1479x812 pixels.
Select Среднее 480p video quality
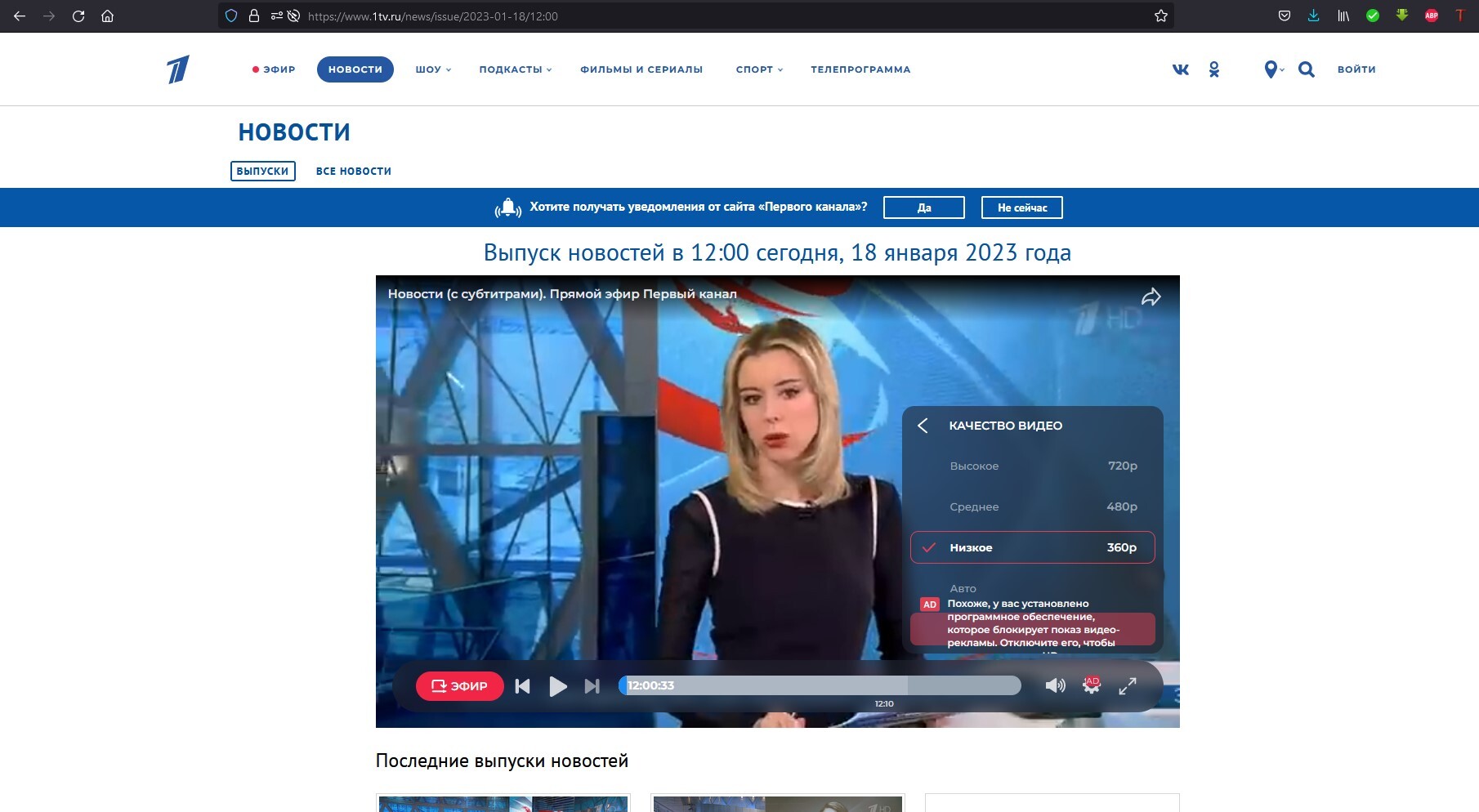(1032, 506)
